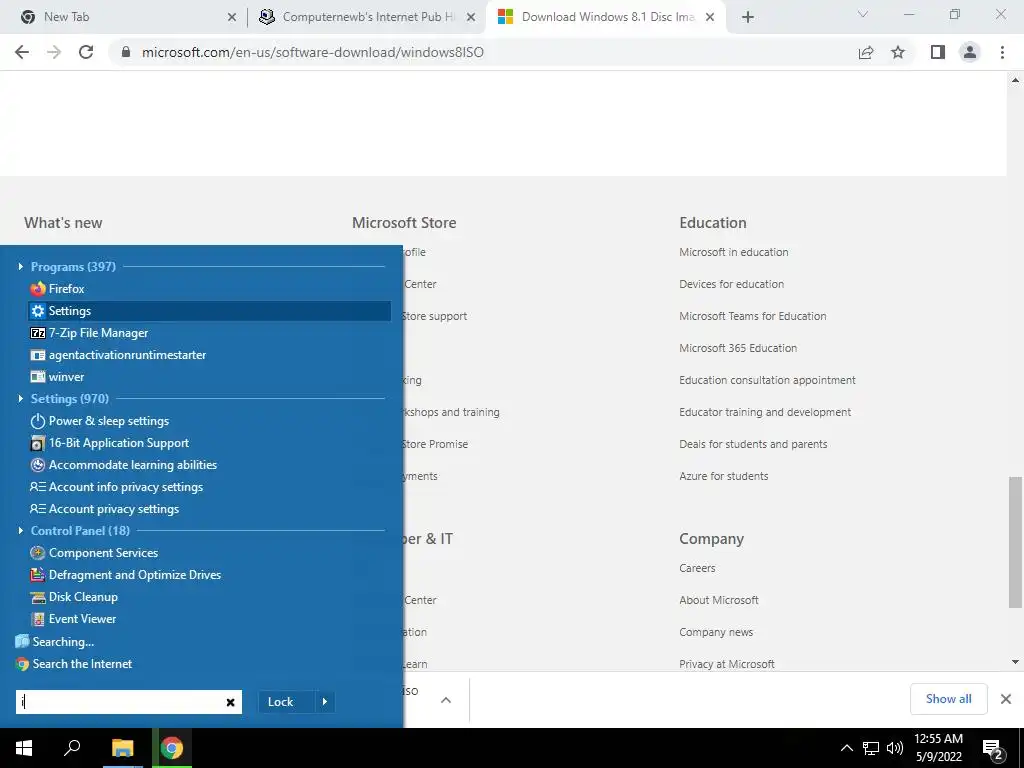Launch 7-Zip File Manager
This screenshot has height=768, width=1024.
tap(89, 333)
